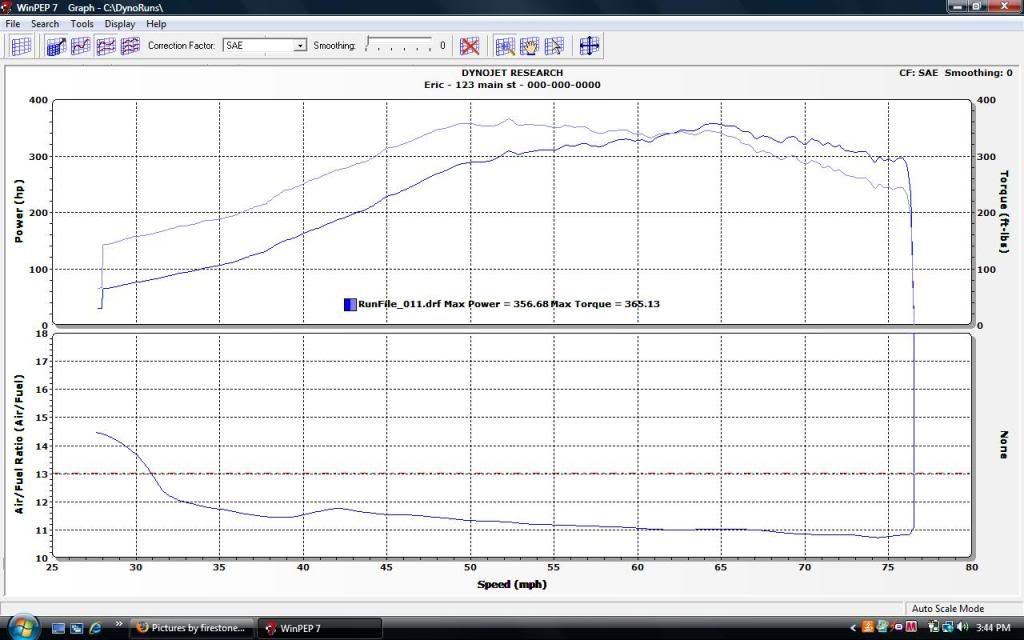Select the single-run graph icon
The height and width of the screenshot is (640, 1024).
click(56, 46)
